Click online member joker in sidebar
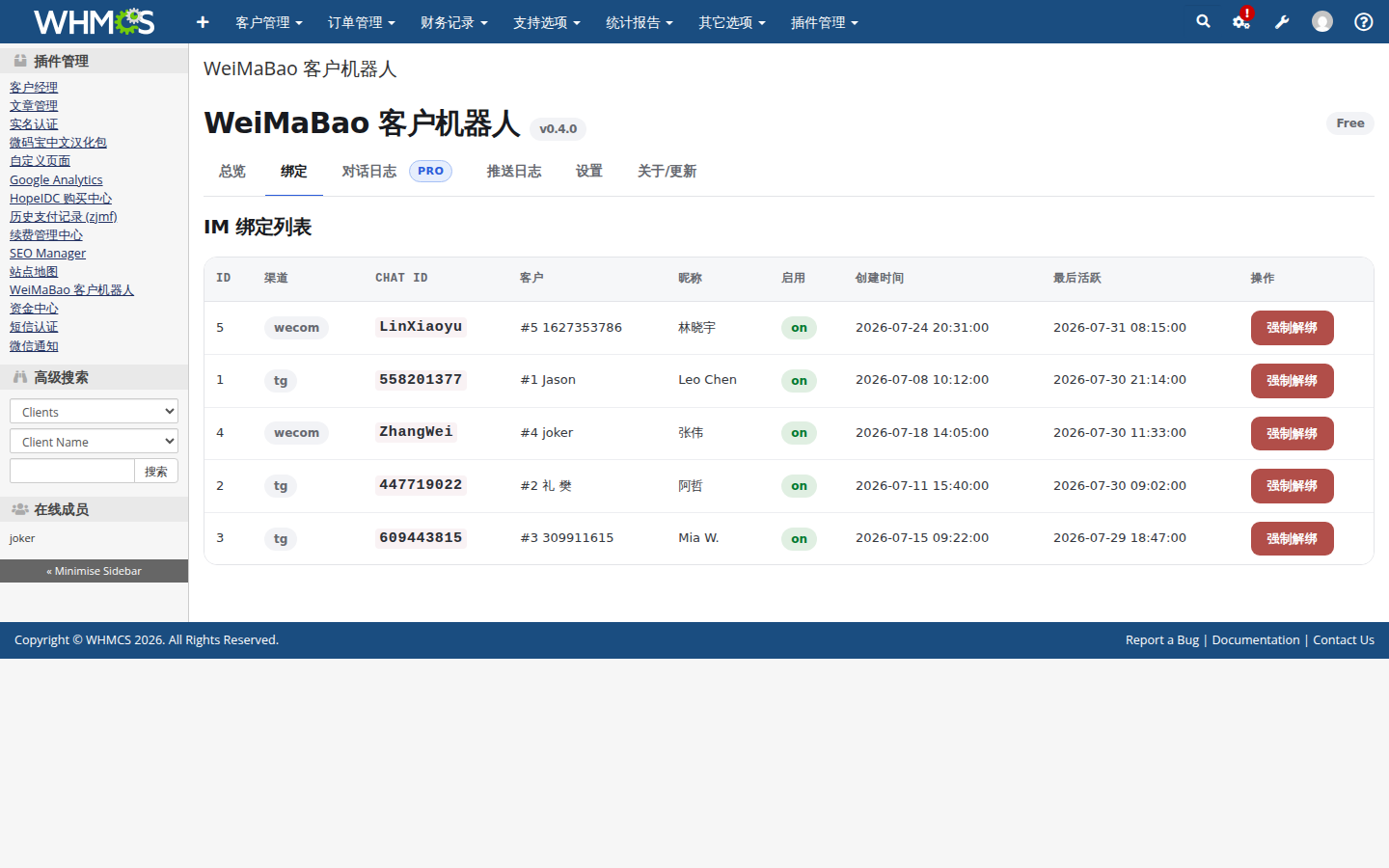 tap(22, 539)
